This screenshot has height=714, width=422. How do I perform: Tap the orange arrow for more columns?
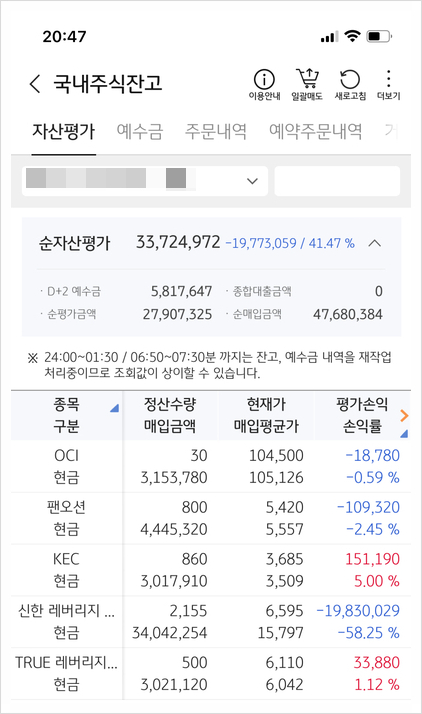pyautogui.click(x=404, y=415)
